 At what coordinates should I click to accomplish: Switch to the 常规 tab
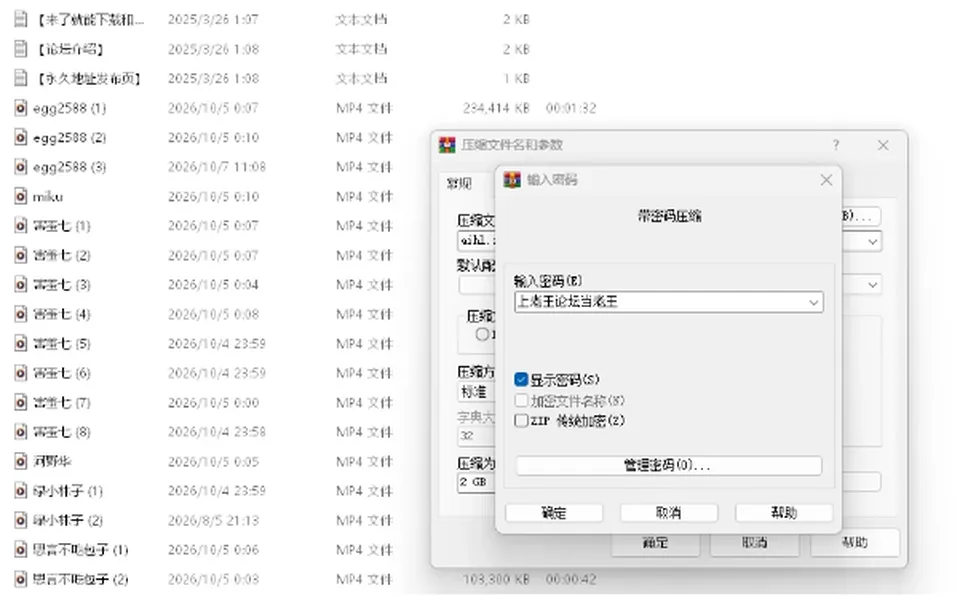(x=459, y=184)
